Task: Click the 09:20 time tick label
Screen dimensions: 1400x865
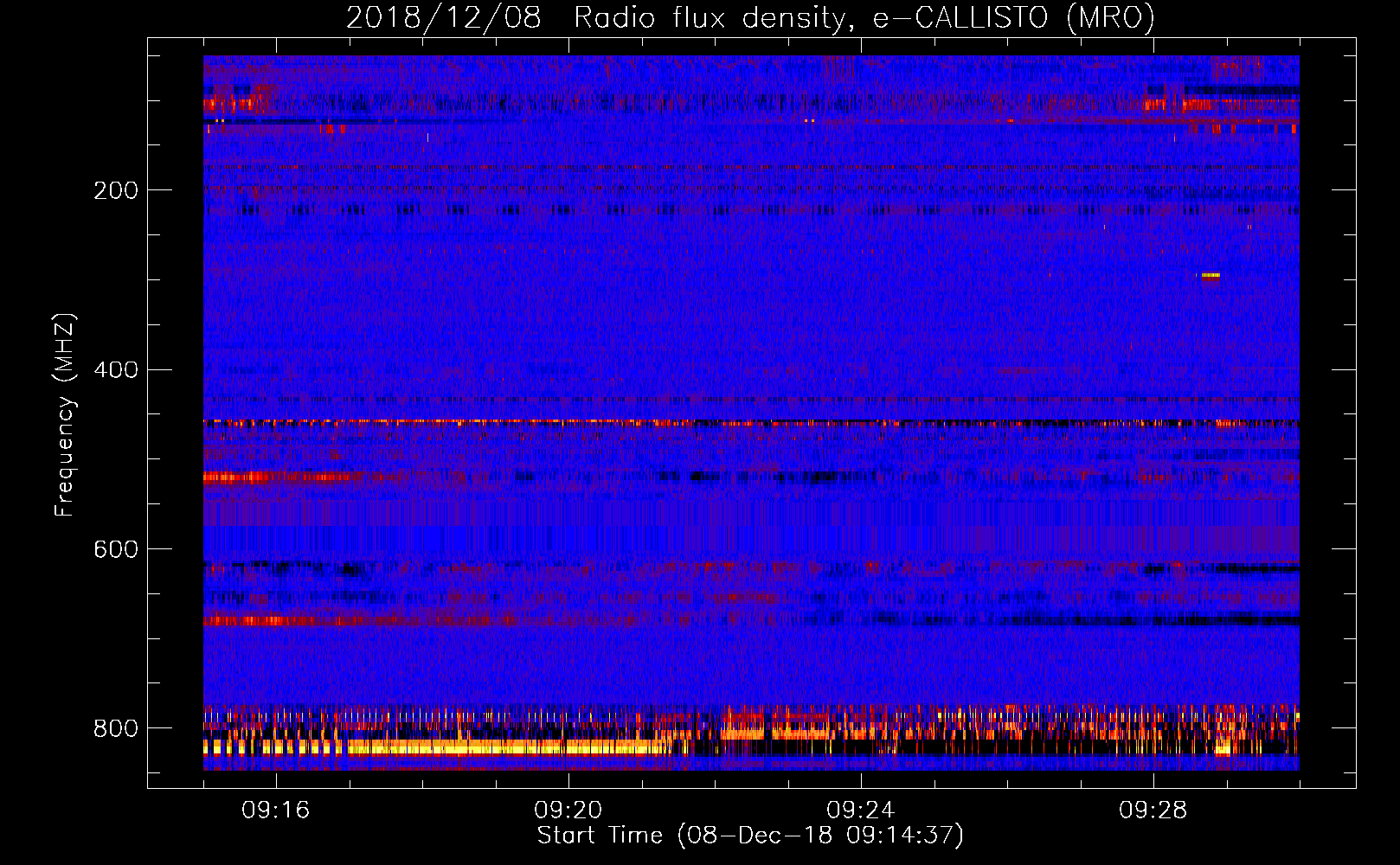Action: point(568,811)
